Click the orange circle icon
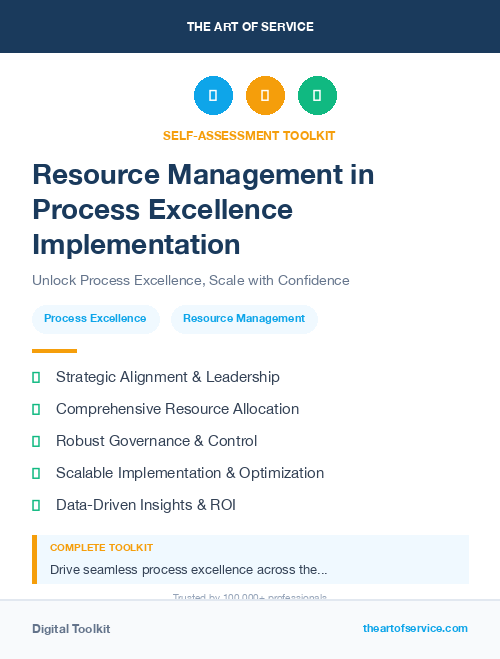 click(265, 95)
